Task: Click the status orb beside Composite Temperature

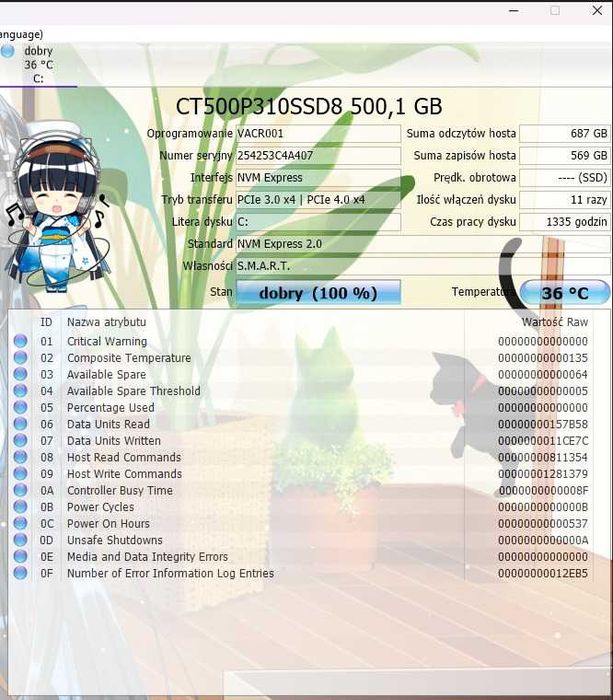Action: [x=20, y=358]
